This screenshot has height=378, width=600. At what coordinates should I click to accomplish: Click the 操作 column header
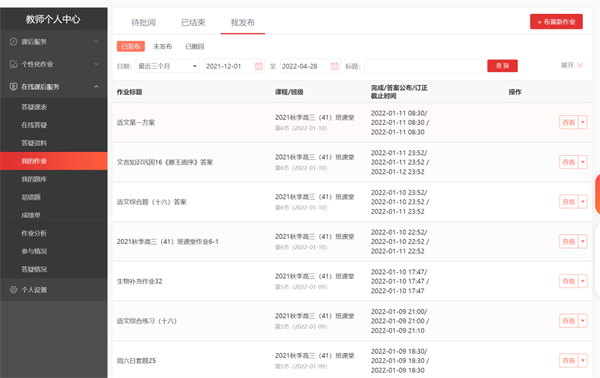515,92
